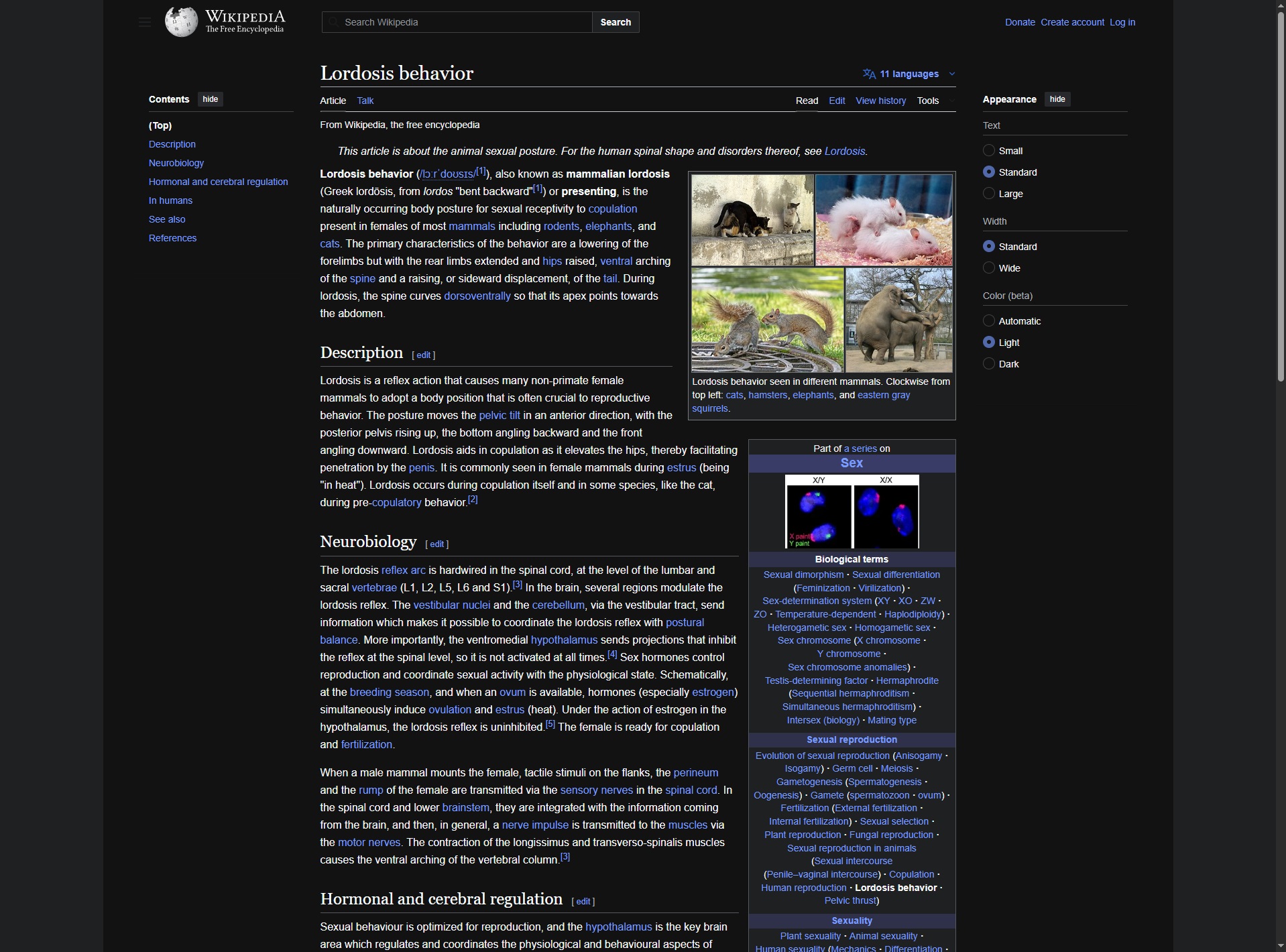Select Standard width option
1286x952 pixels.
point(988,246)
